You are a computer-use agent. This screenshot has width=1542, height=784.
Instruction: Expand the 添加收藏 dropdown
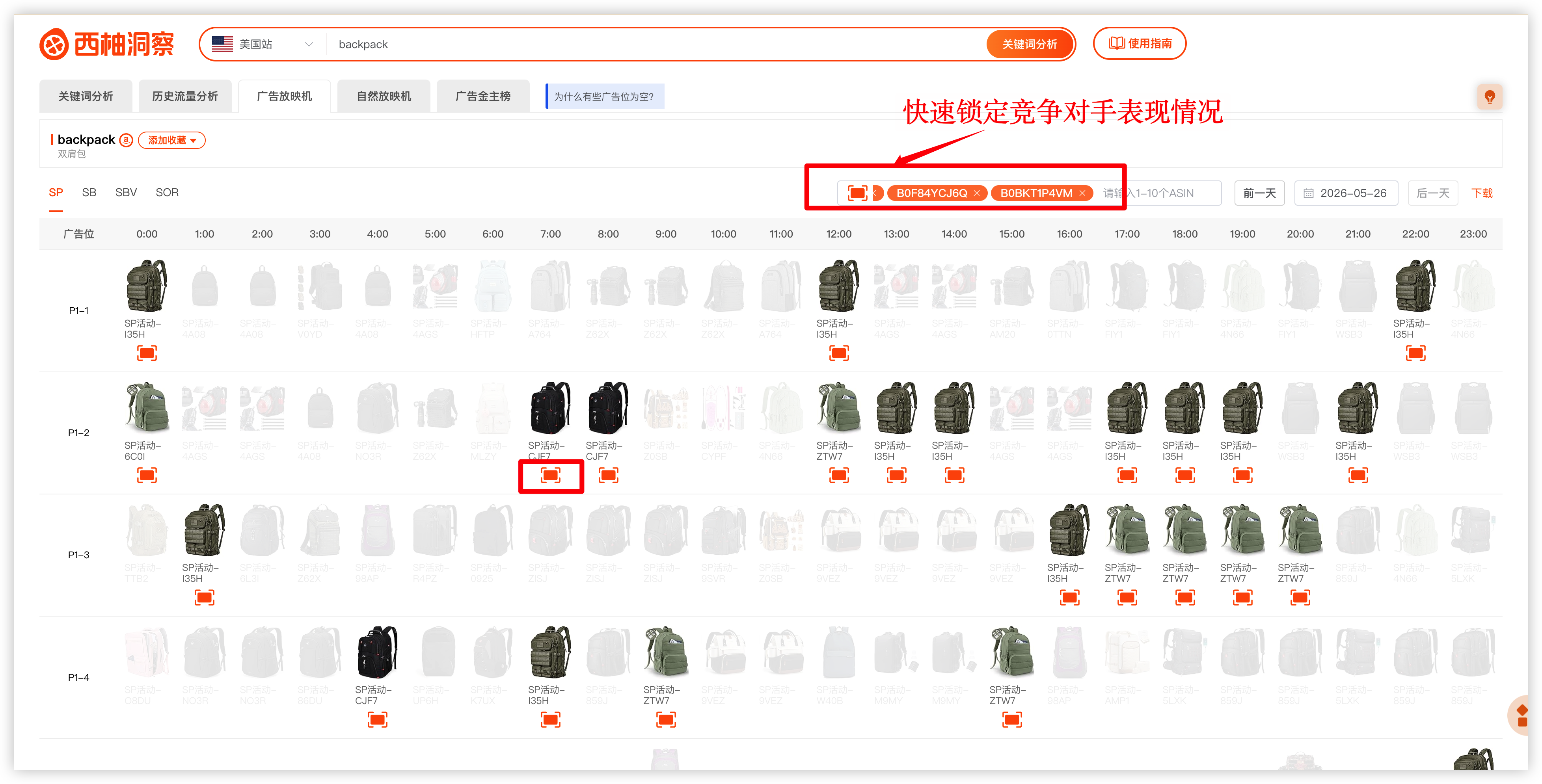point(172,140)
